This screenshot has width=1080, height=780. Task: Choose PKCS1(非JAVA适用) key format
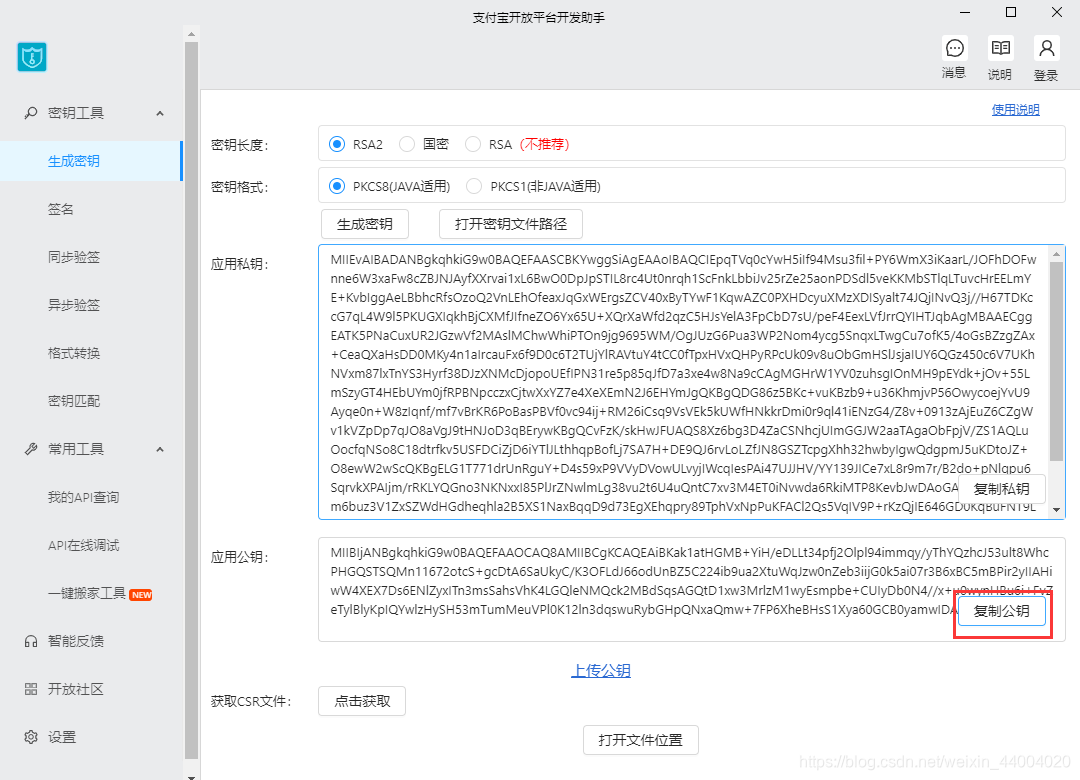474,186
